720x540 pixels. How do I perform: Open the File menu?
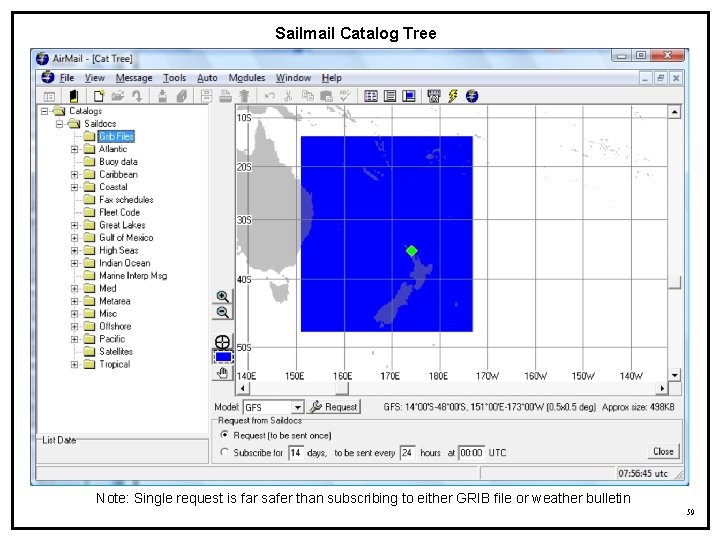[67, 78]
